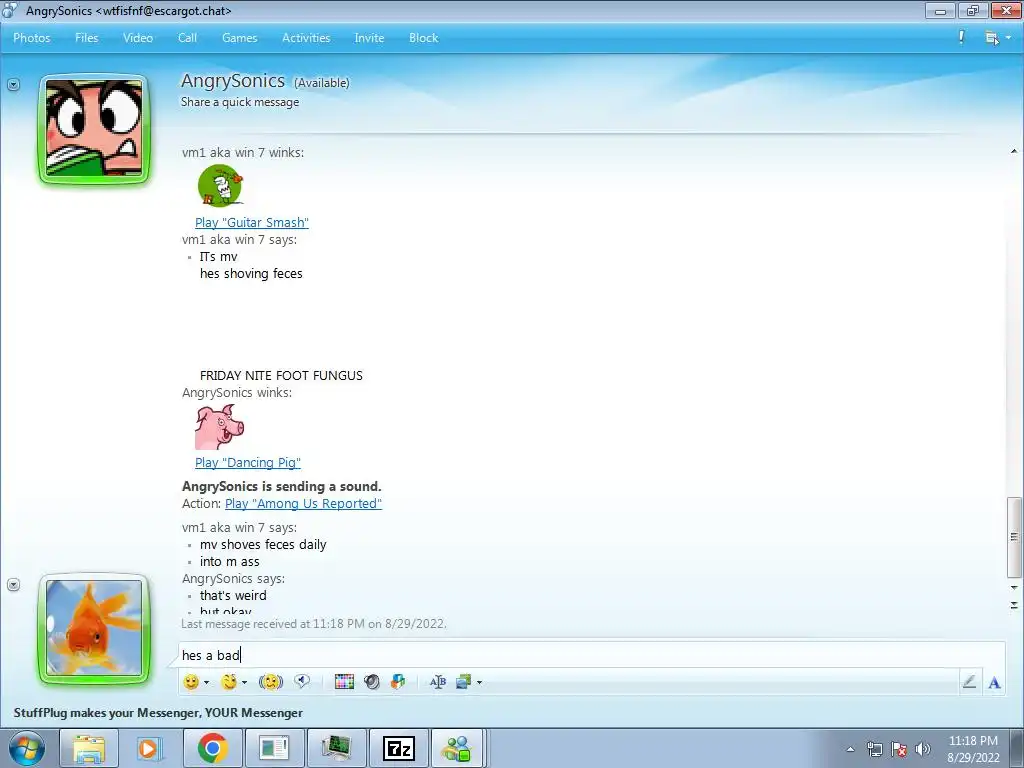This screenshot has height=768, width=1024.
Task: Open the Call menu
Action: (x=187, y=38)
